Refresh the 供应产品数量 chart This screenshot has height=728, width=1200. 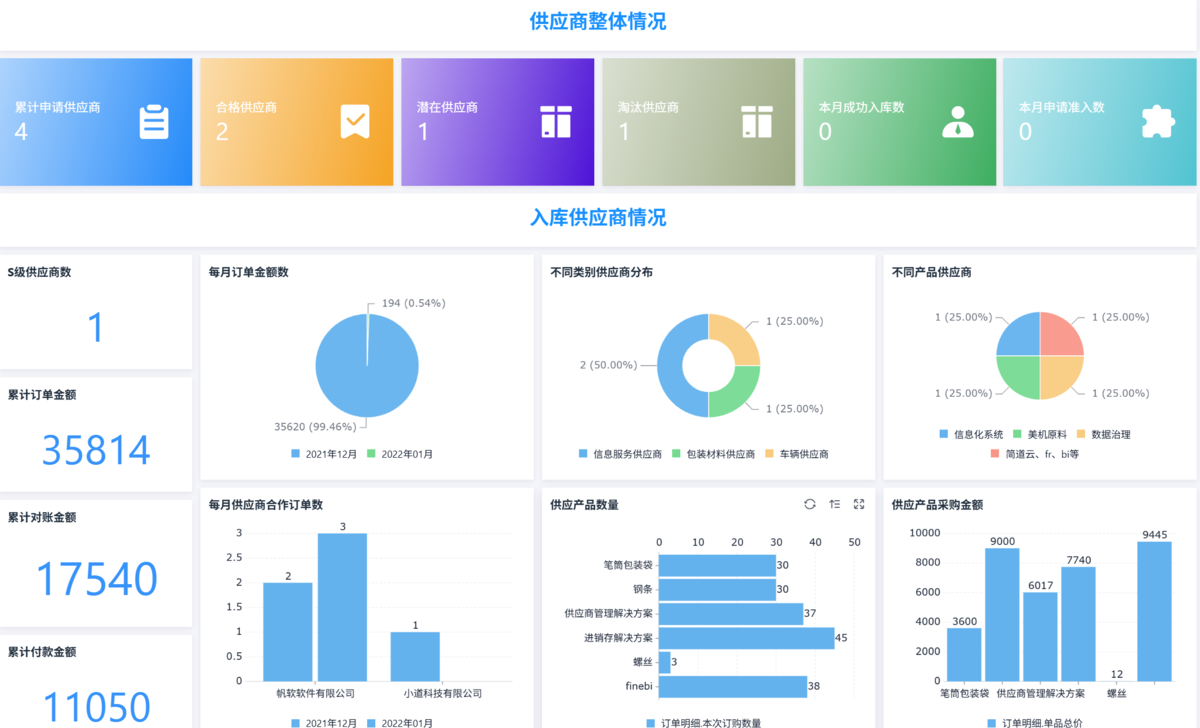tap(810, 504)
